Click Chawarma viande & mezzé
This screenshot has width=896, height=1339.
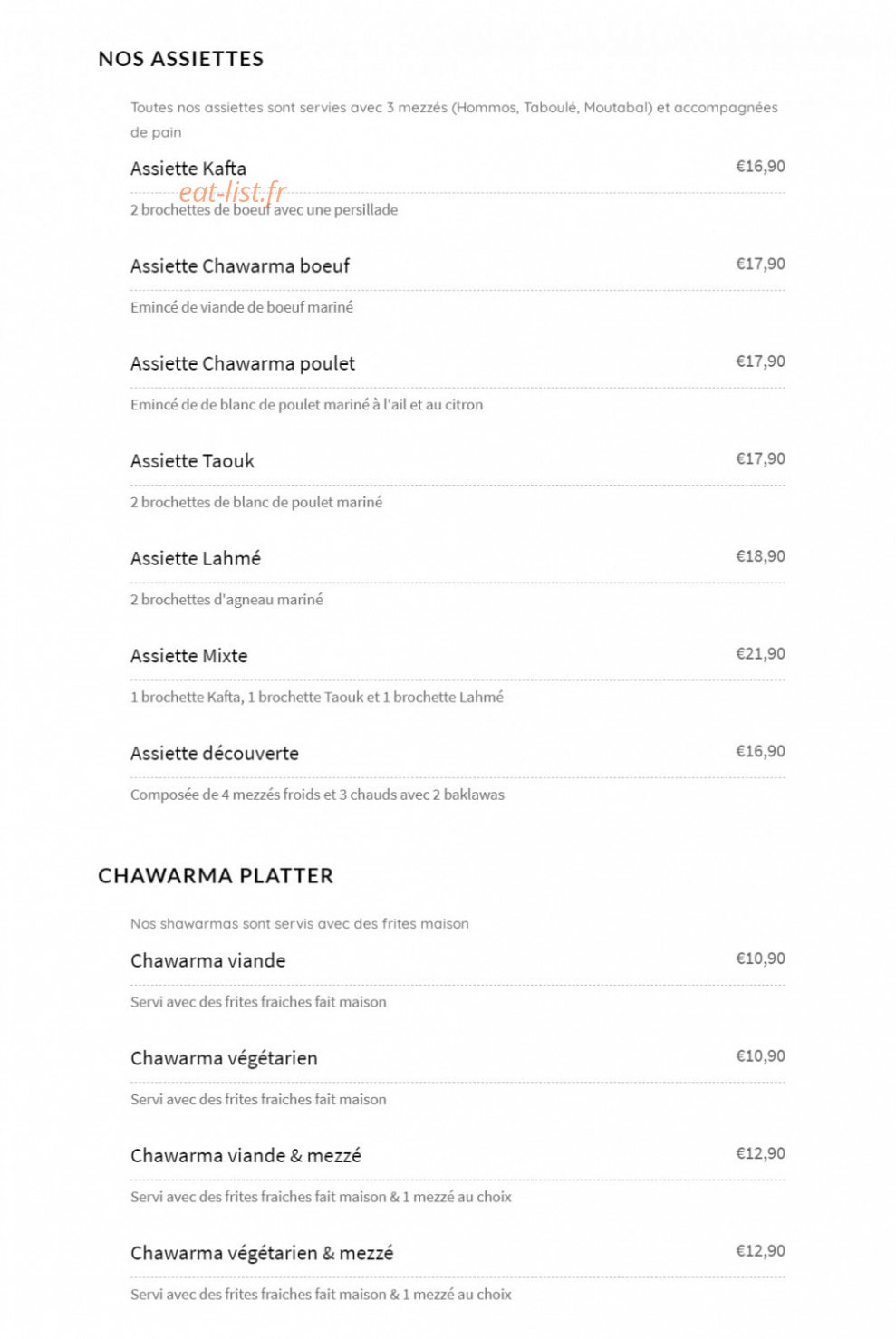coord(246,1155)
